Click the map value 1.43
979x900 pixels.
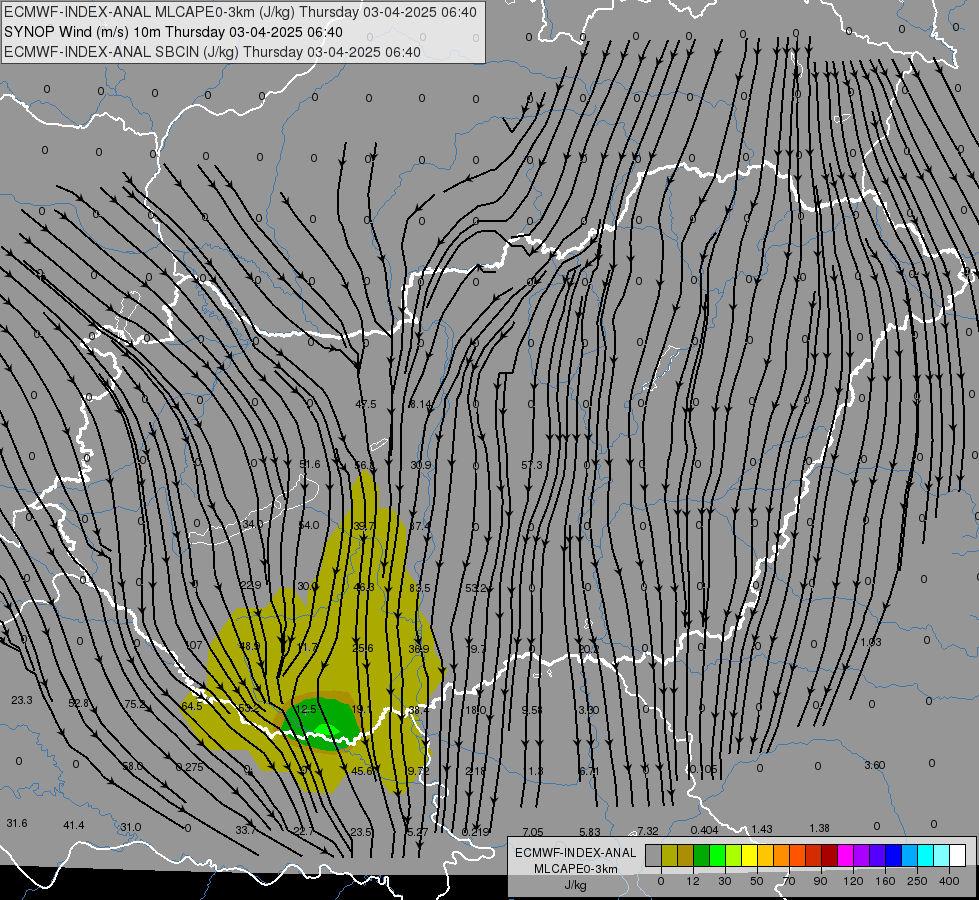(762, 829)
